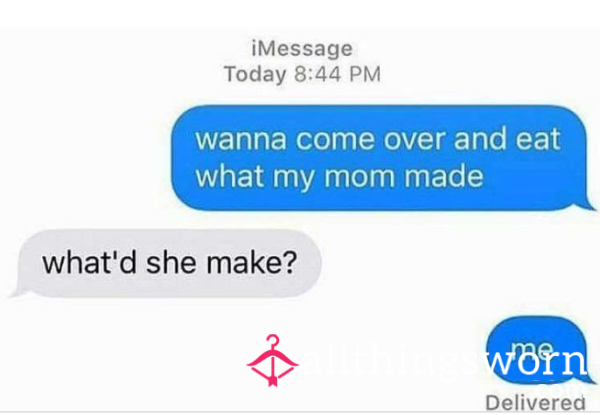Click the 'me' bubble's tail pointer
Screen dimensions: 600x415
click(589, 379)
